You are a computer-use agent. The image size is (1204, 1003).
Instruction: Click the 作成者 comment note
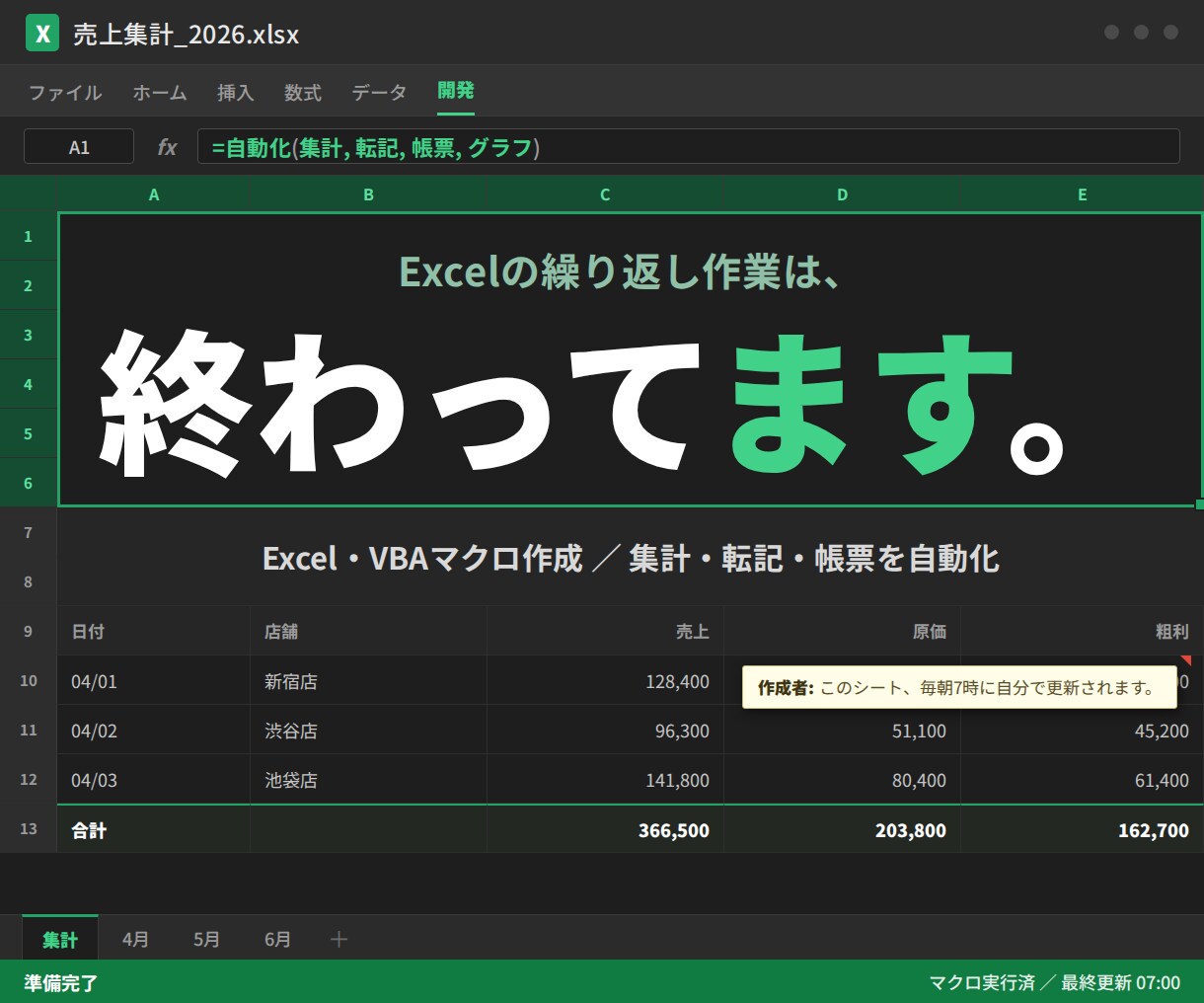(959, 687)
